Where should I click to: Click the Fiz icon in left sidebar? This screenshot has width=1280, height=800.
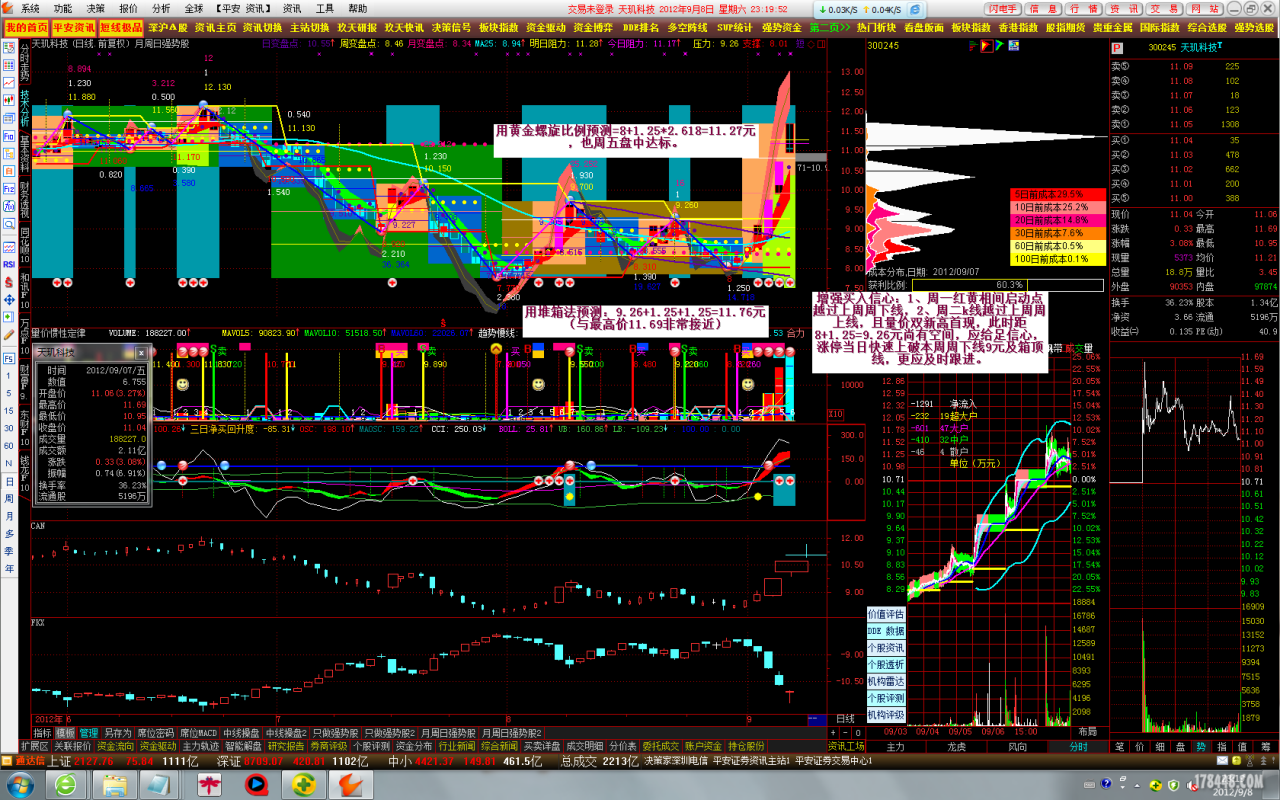coord(8,188)
